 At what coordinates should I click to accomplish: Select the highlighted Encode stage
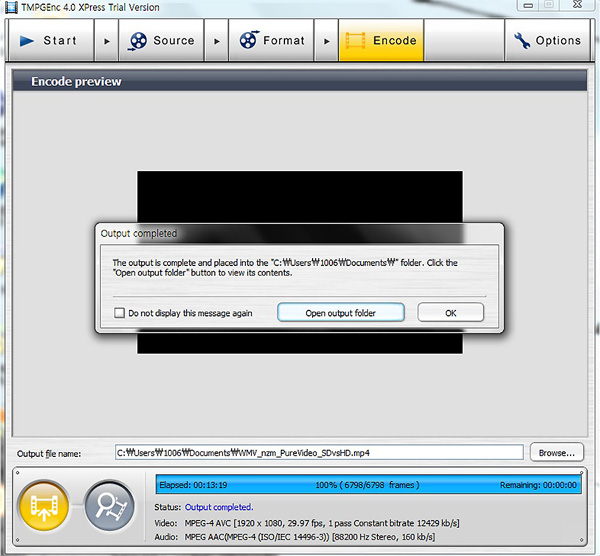[x=381, y=40]
